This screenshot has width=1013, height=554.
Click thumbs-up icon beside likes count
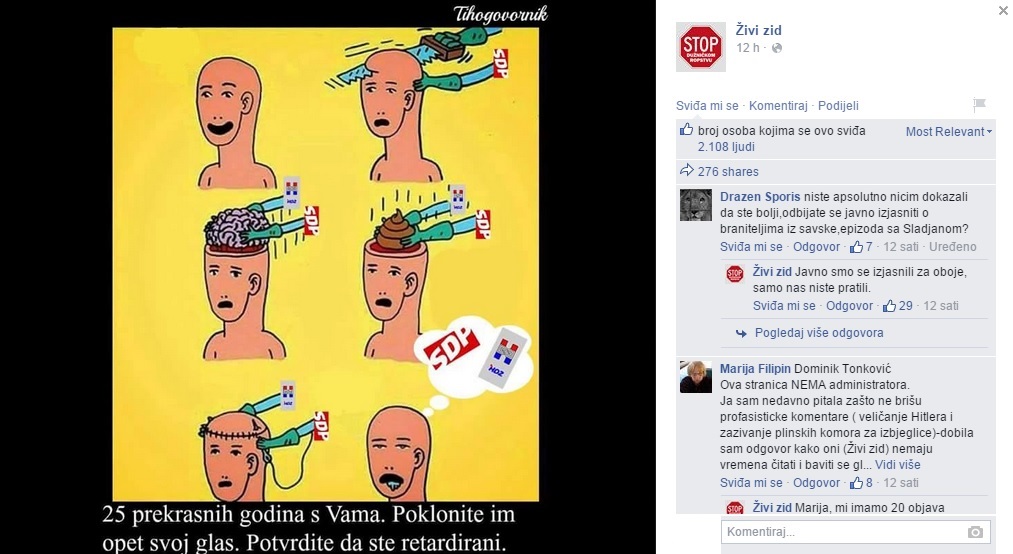(x=686, y=130)
